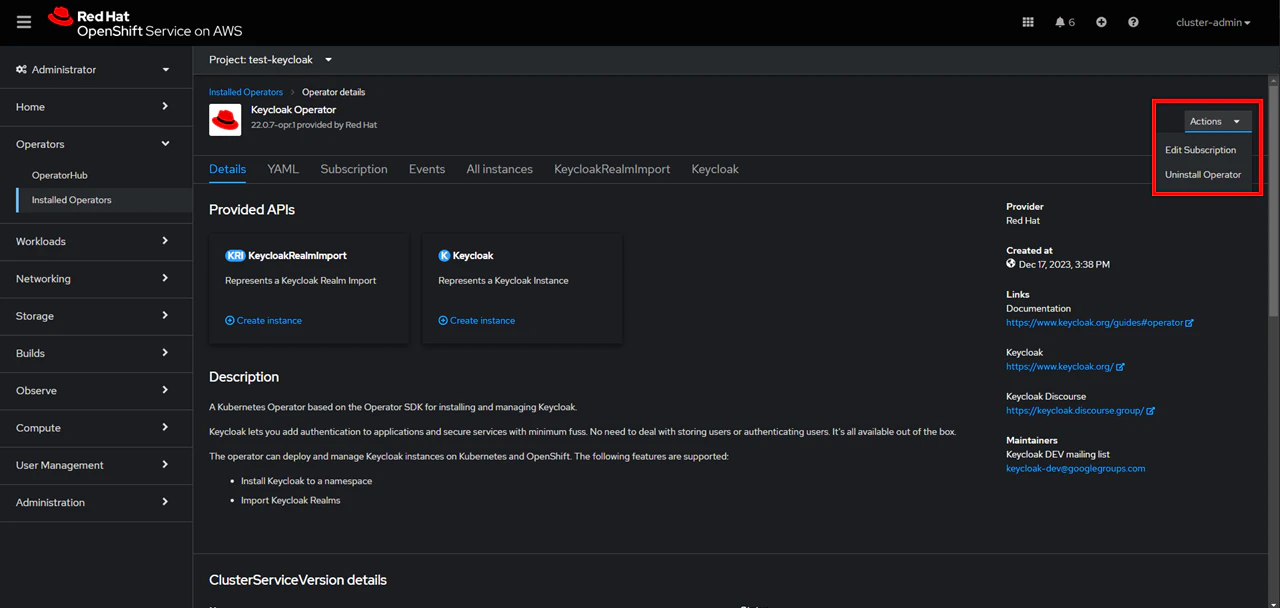
Task: Expand the Storage navigation section
Action: 96,316
